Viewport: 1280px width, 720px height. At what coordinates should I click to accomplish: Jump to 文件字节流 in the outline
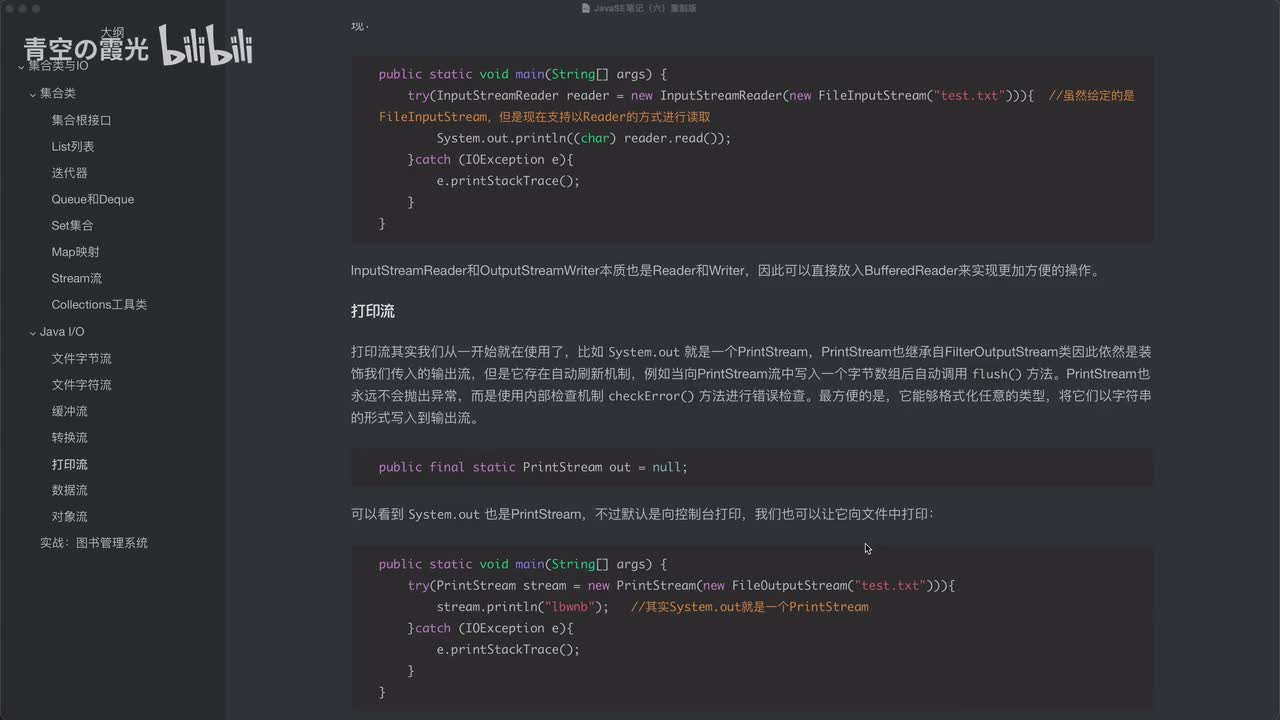[82, 358]
